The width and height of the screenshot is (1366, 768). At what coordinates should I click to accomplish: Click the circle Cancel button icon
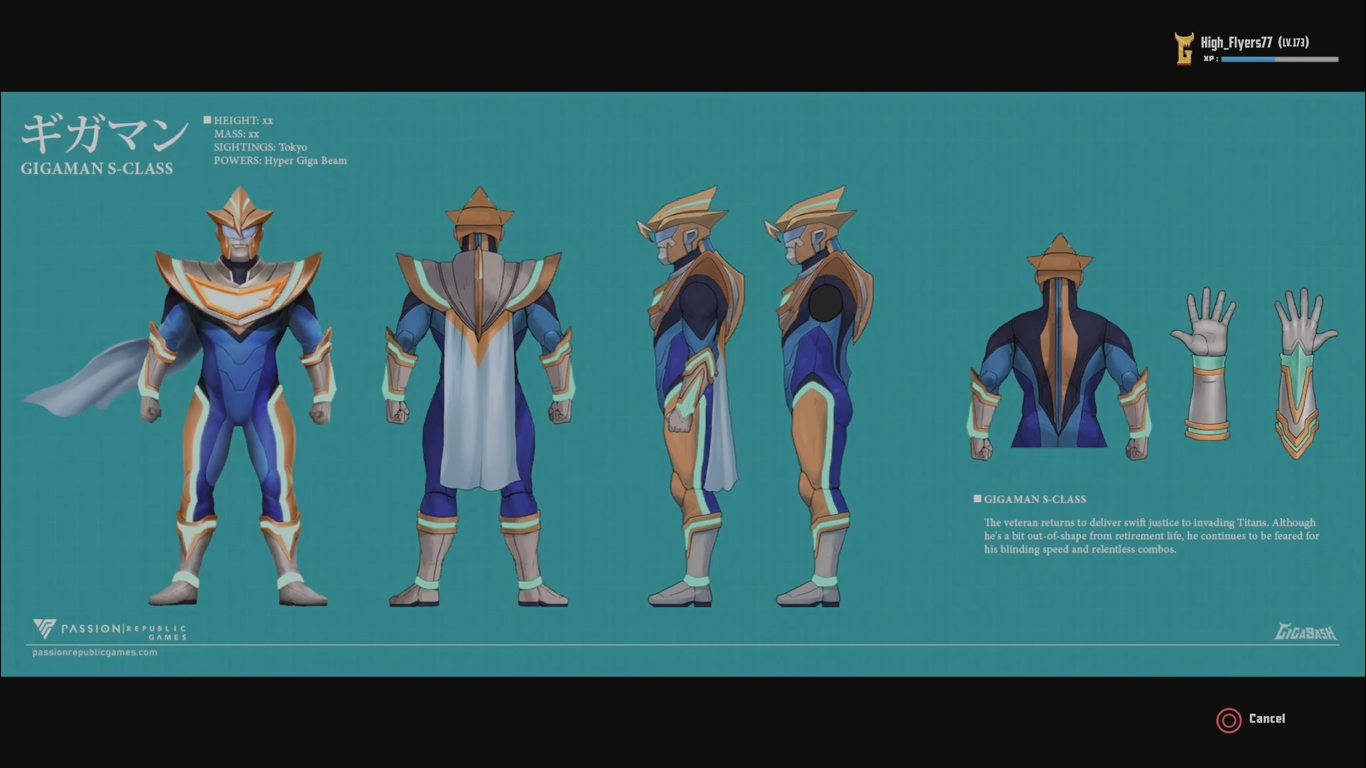tap(1228, 720)
